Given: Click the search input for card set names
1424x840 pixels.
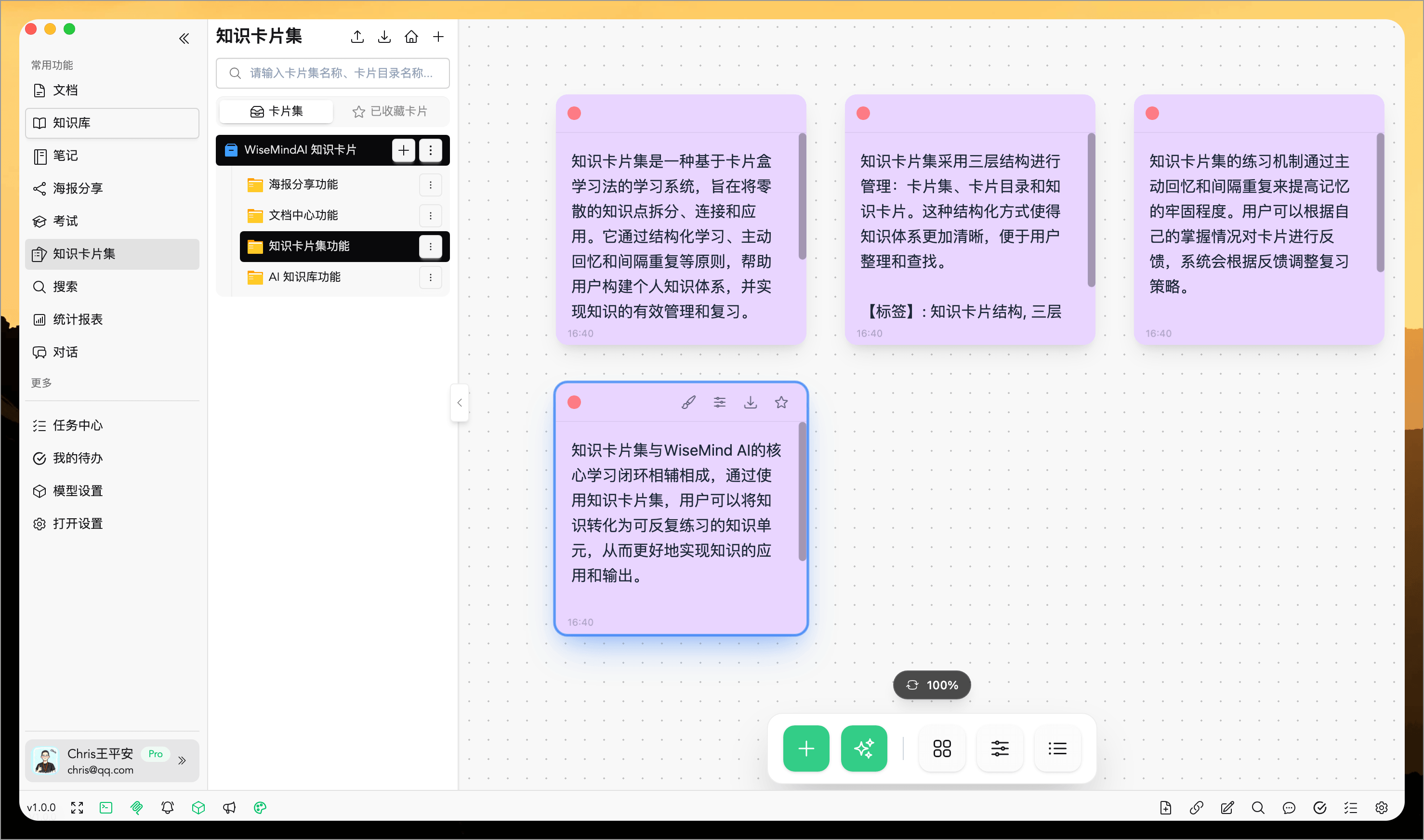Looking at the screenshot, I should (x=333, y=73).
